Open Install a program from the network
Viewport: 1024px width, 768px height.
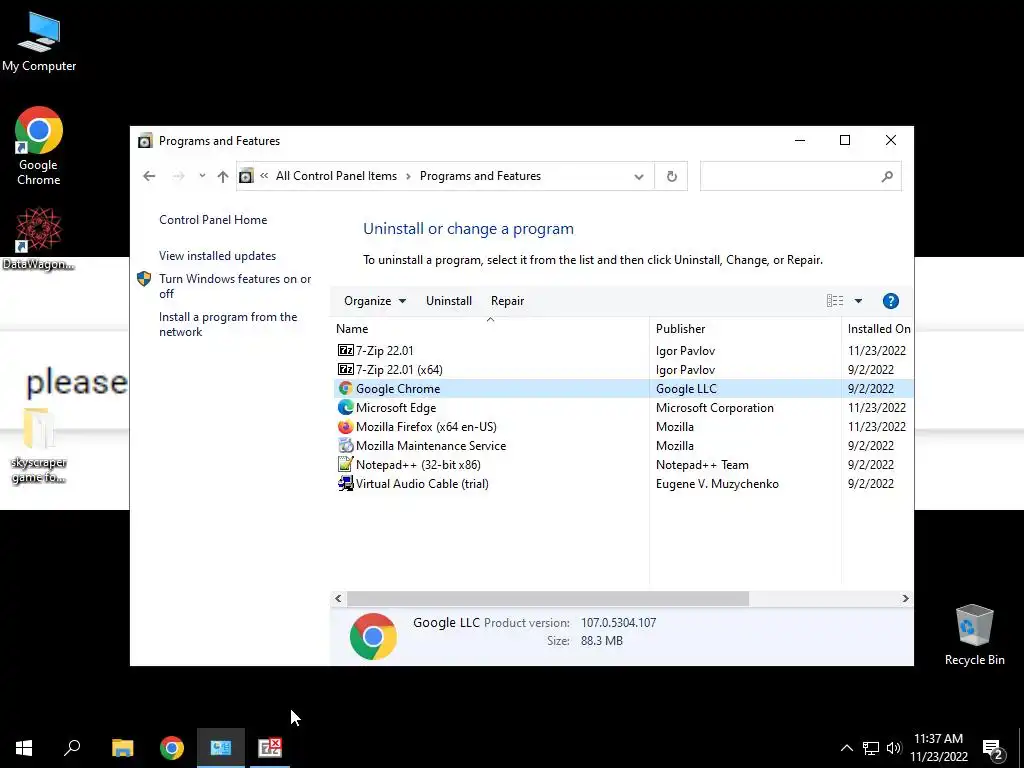[228, 324]
